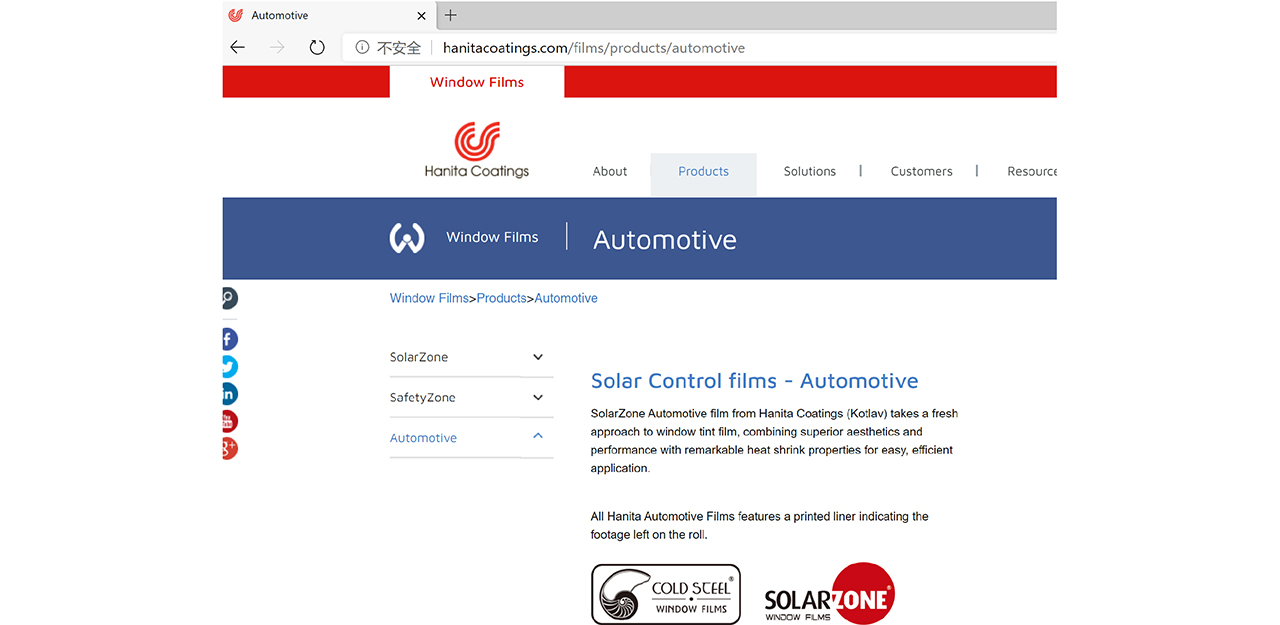1280x625 pixels.
Task: Select SafetyZone in the sidebar
Action: [x=422, y=397]
